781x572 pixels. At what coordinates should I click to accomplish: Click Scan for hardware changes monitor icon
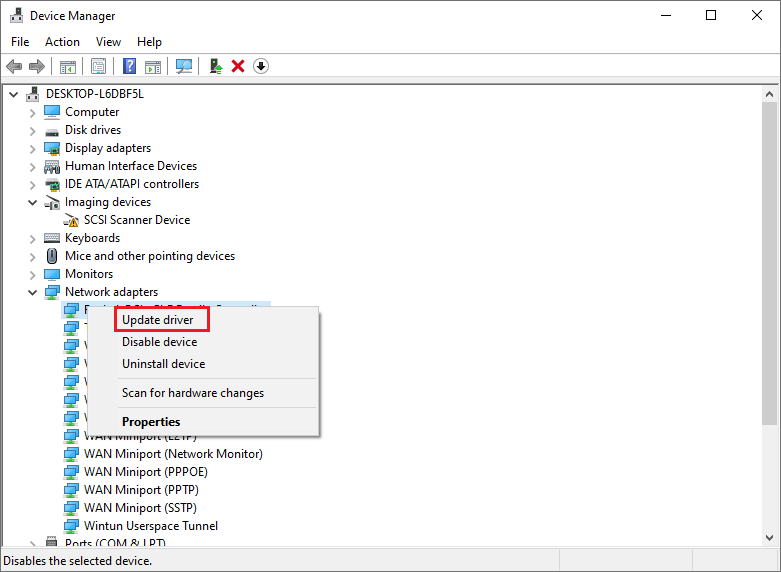point(184,66)
